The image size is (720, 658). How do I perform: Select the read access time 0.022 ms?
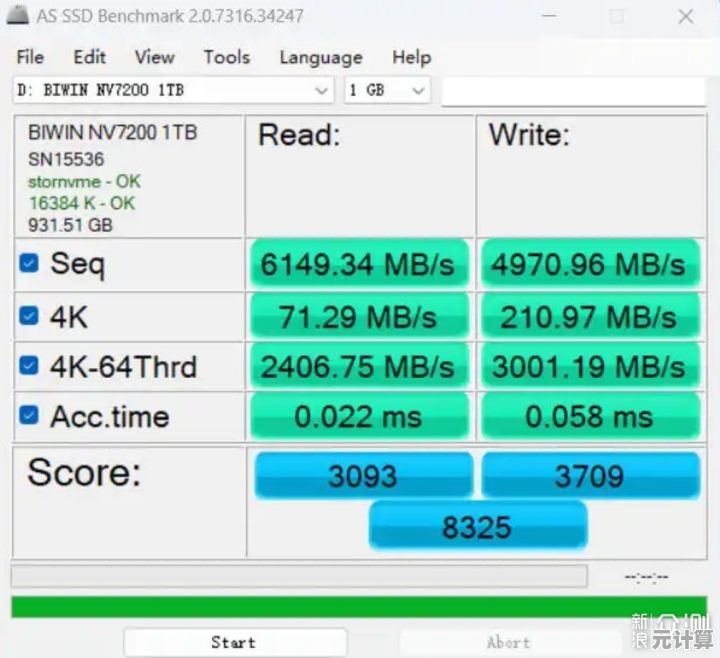359,416
